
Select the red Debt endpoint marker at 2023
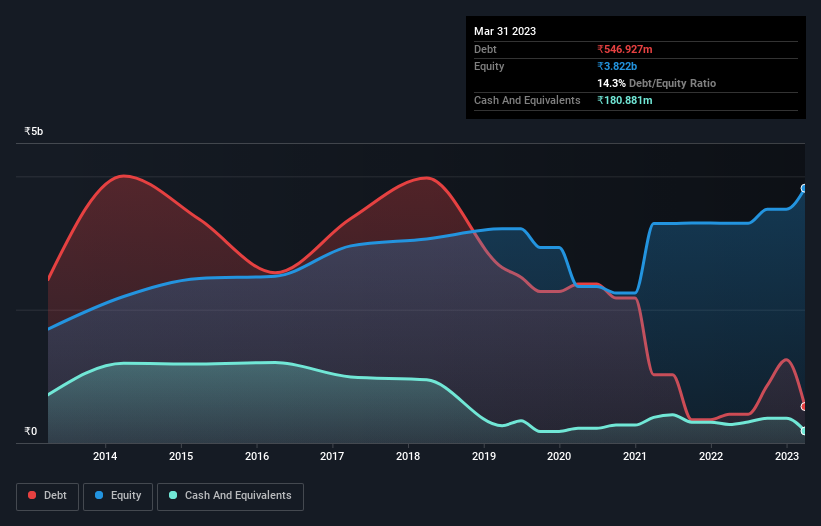[x=804, y=407]
